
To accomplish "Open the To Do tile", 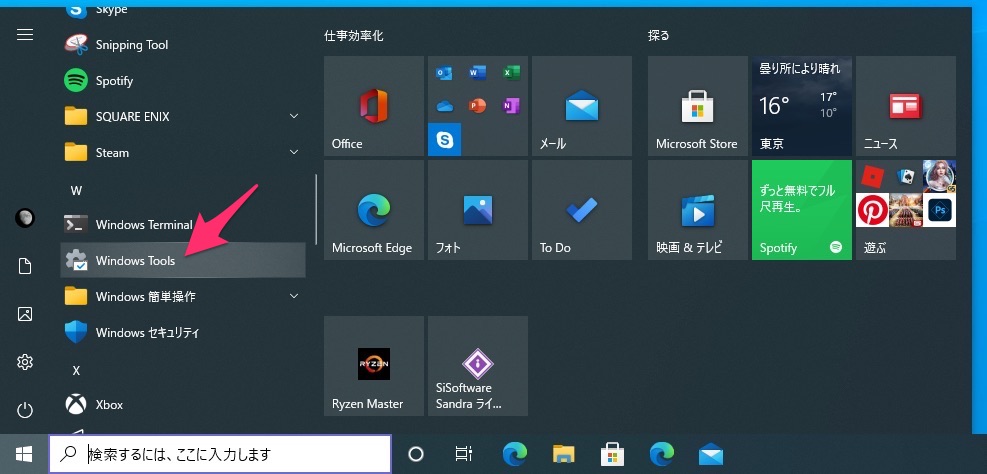I will 582,210.
